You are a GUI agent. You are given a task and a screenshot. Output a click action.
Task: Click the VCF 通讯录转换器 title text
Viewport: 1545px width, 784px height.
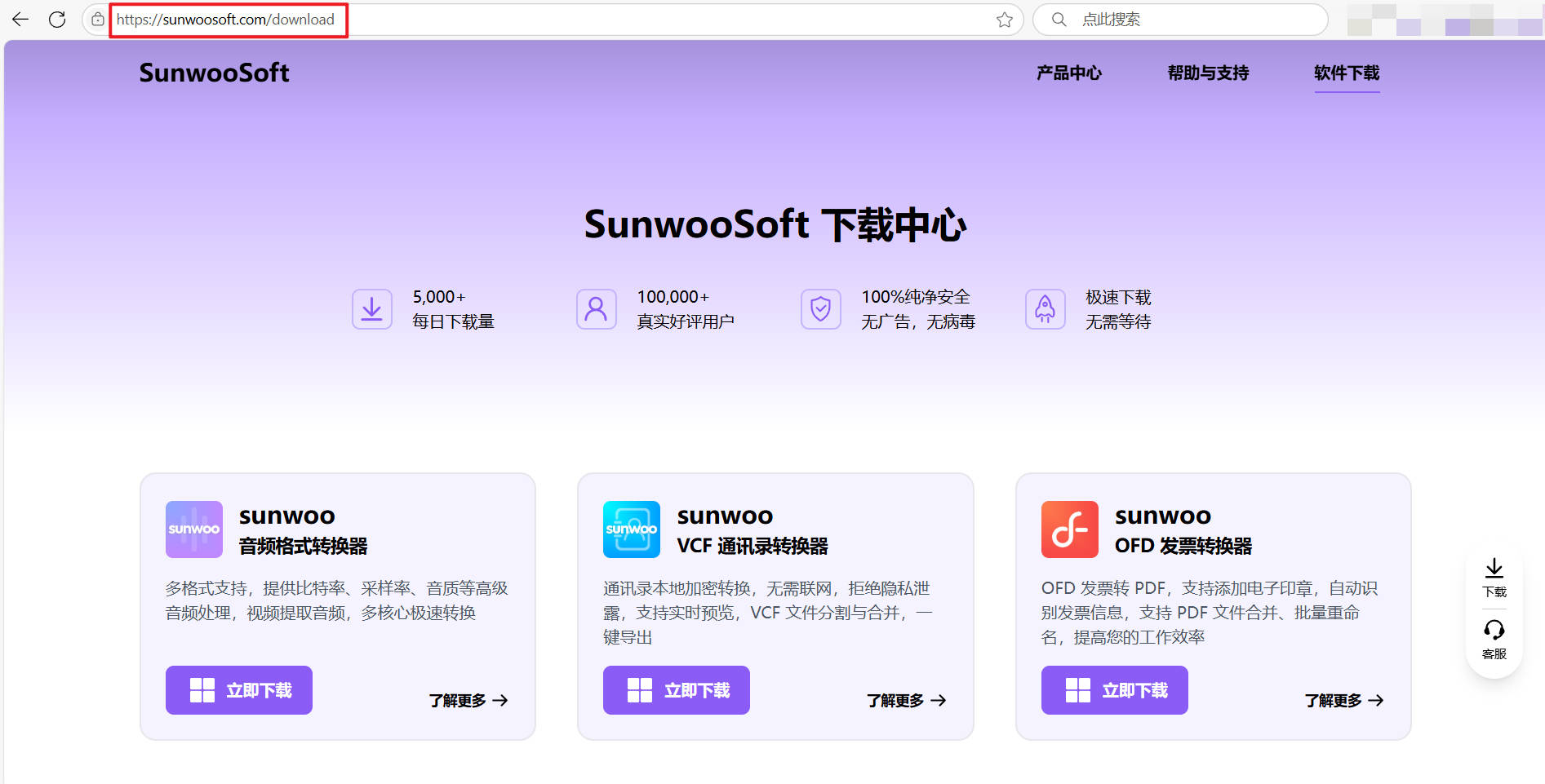pyautogui.click(x=753, y=546)
